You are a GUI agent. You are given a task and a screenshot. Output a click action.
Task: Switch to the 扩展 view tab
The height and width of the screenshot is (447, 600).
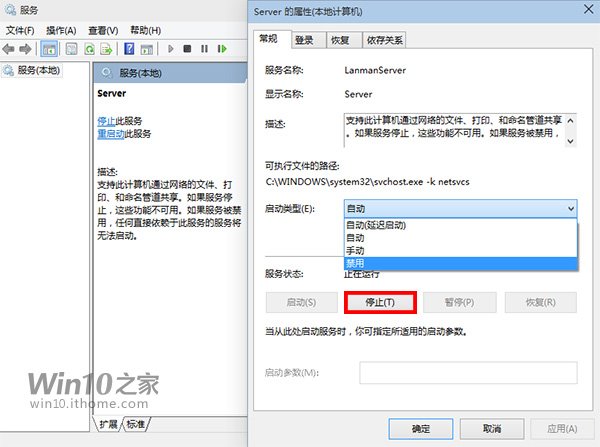coord(108,424)
